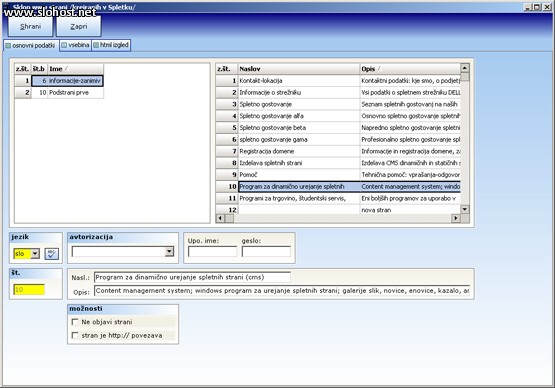The height and width of the screenshot is (388, 555).
Task: Click the Nasl. title input field
Action: point(193,277)
